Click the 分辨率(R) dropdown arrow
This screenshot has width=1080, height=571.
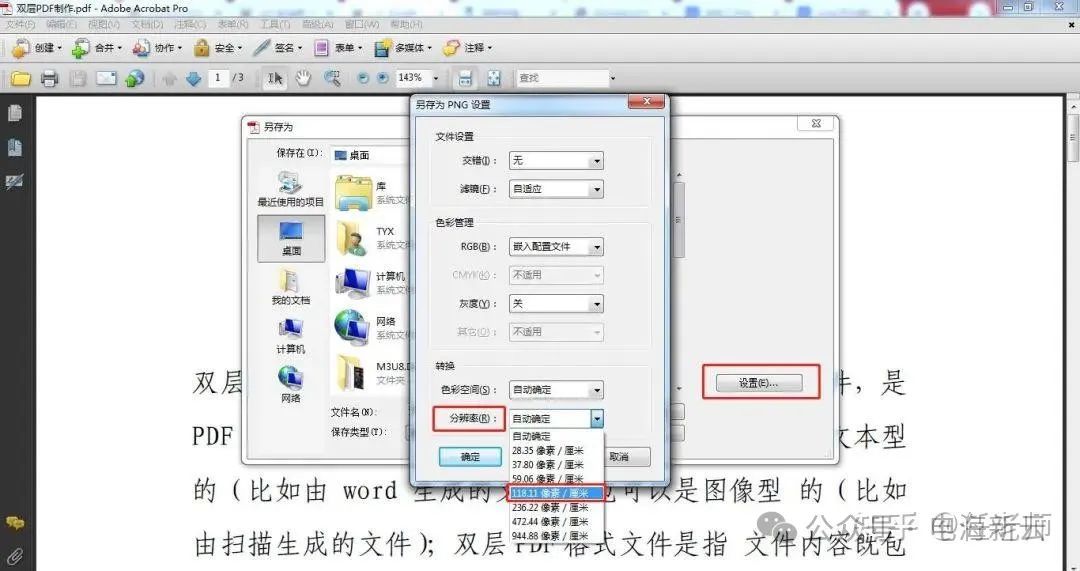(596, 418)
